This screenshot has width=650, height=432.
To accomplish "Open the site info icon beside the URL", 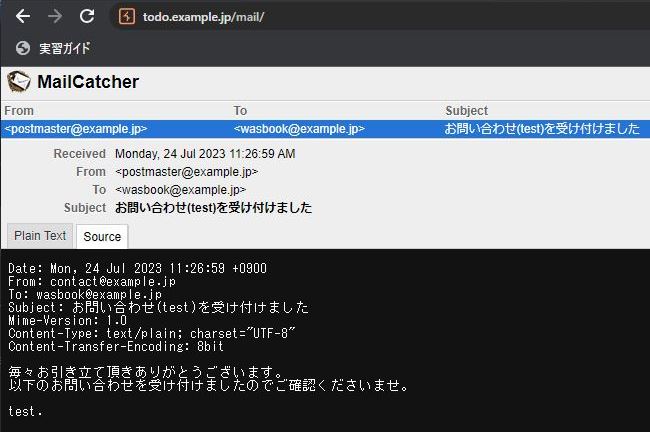I will pyautogui.click(x=127, y=17).
